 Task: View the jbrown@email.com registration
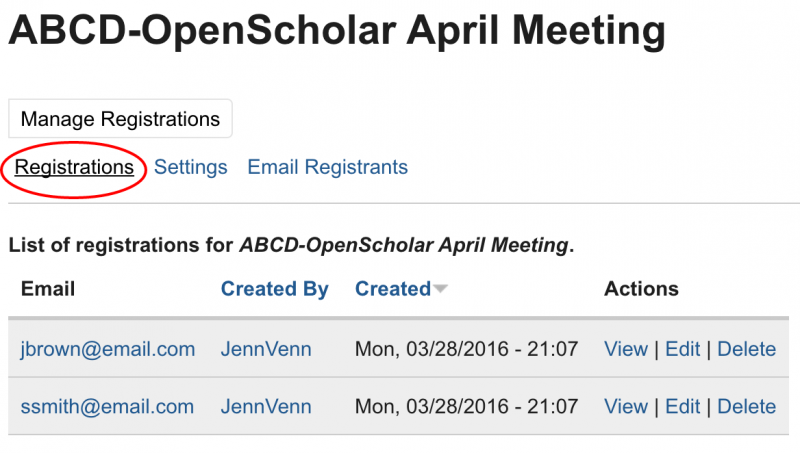[626, 349]
